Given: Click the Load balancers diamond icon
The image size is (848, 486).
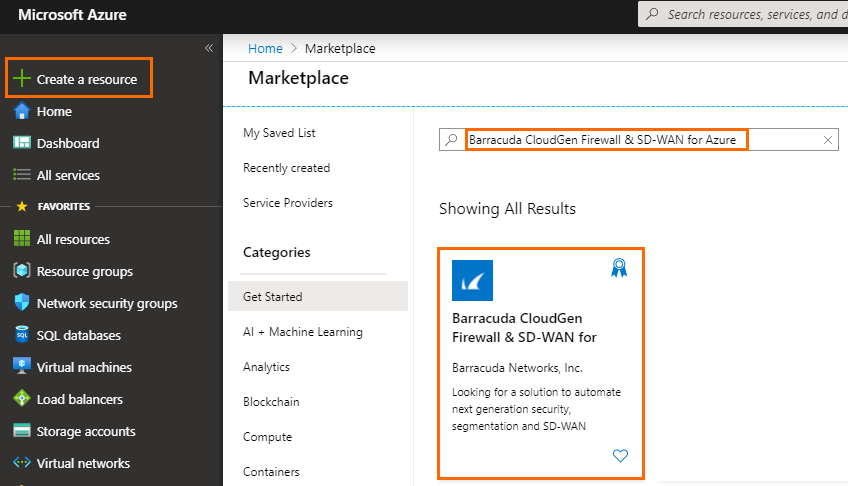Looking at the screenshot, I should pyautogui.click(x=22, y=398).
